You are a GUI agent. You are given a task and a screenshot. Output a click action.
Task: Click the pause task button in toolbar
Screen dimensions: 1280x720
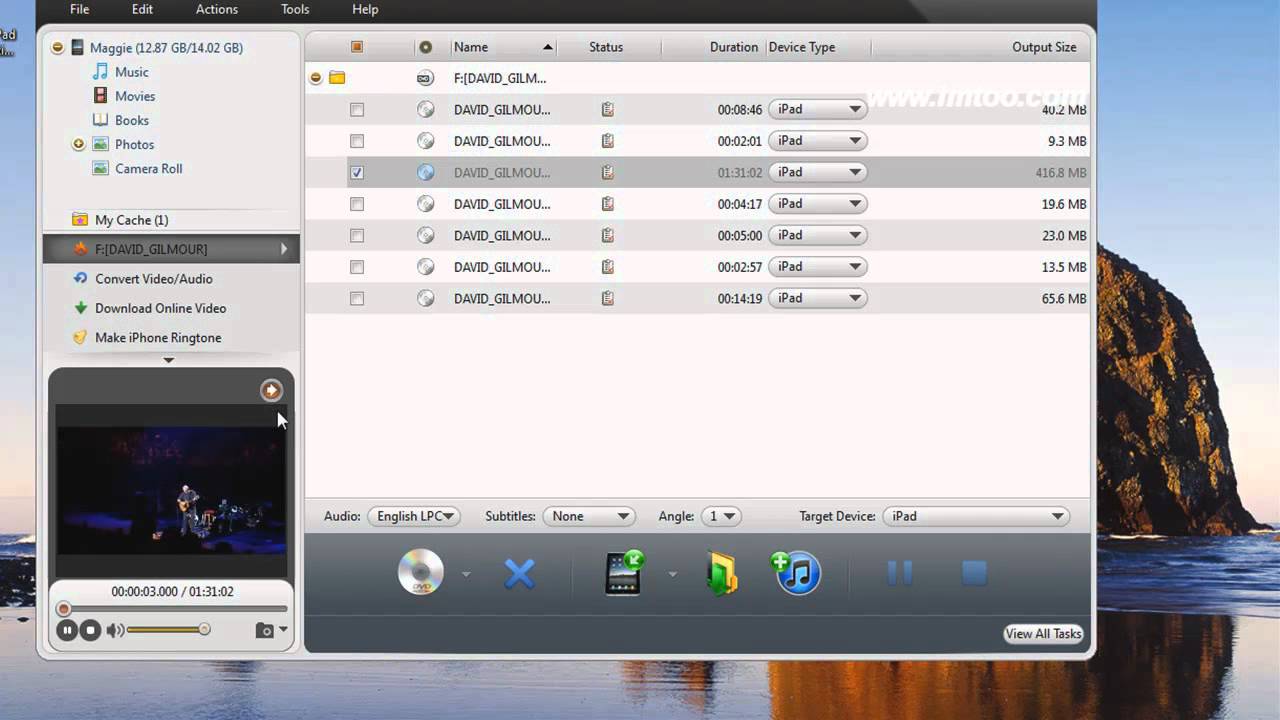[x=900, y=573]
